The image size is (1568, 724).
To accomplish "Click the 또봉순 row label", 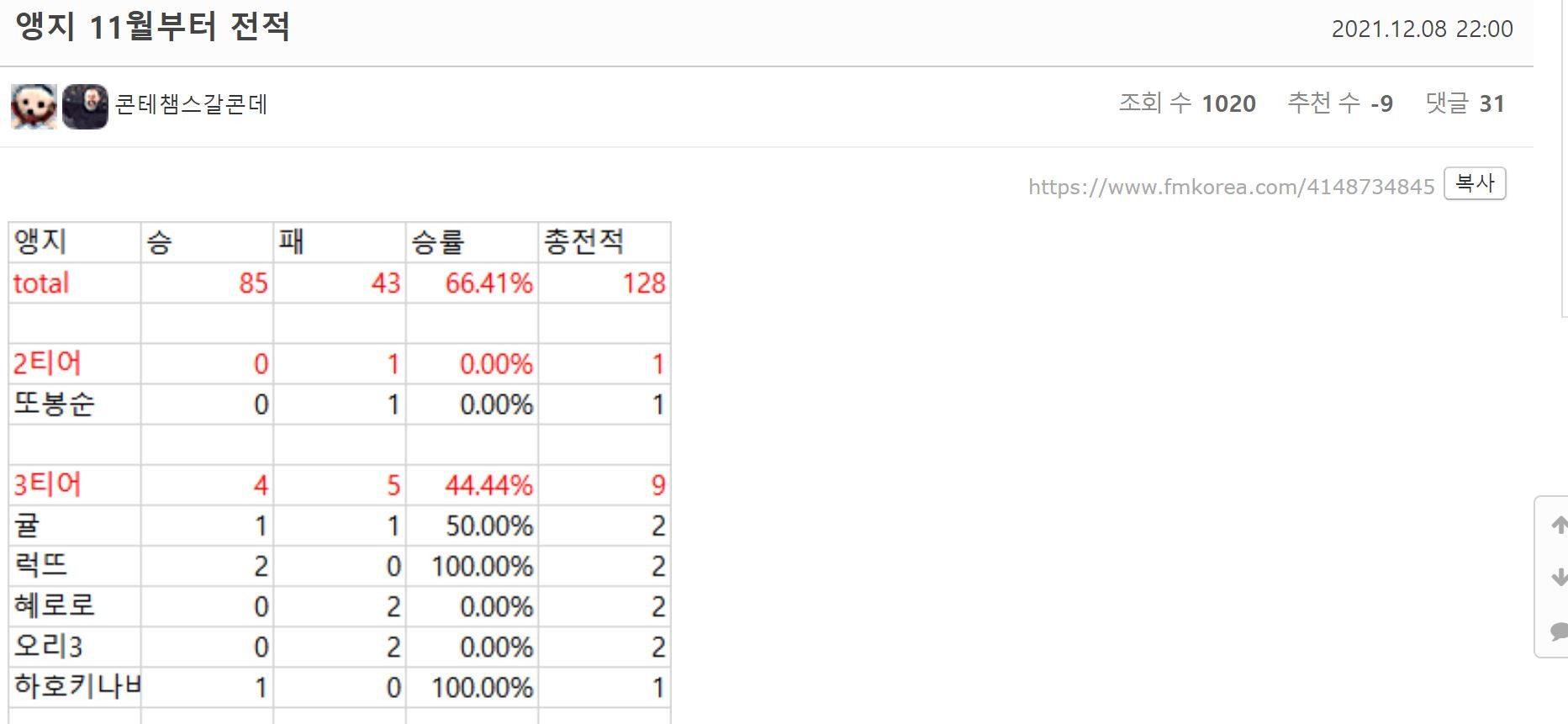I will coord(75,404).
